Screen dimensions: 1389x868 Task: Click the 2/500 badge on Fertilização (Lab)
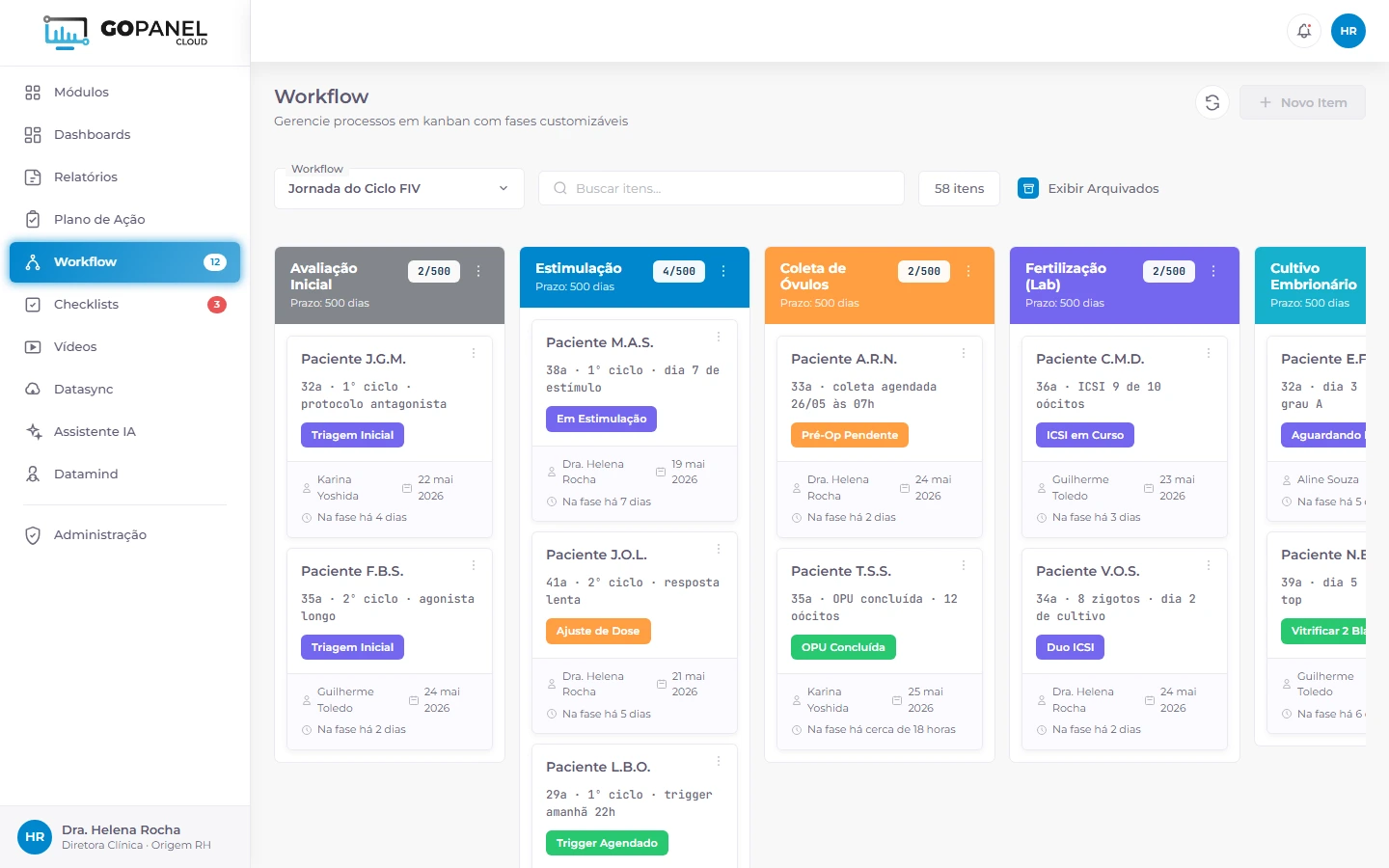[1169, 272]
